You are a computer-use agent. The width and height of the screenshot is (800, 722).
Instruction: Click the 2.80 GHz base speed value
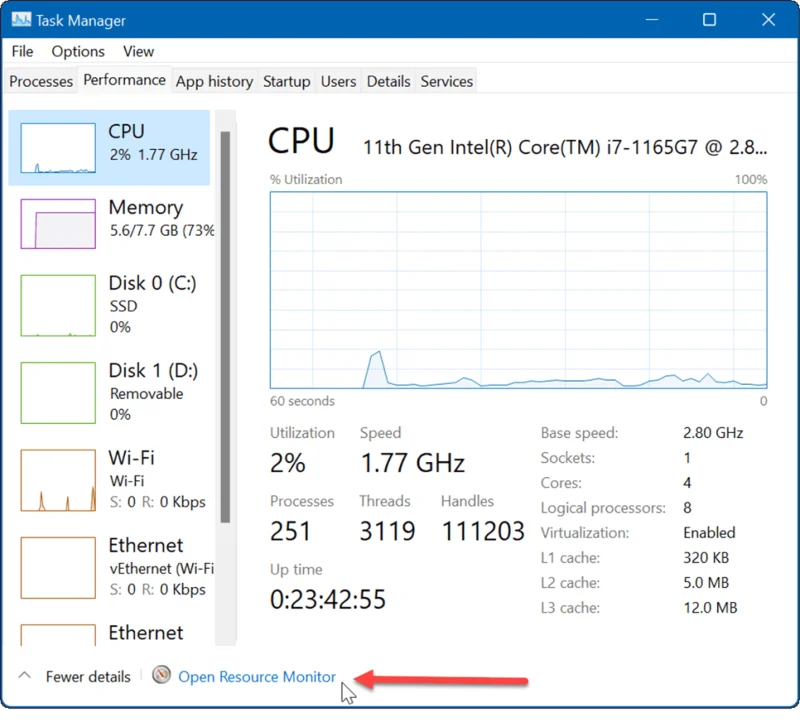pos(713,433)
